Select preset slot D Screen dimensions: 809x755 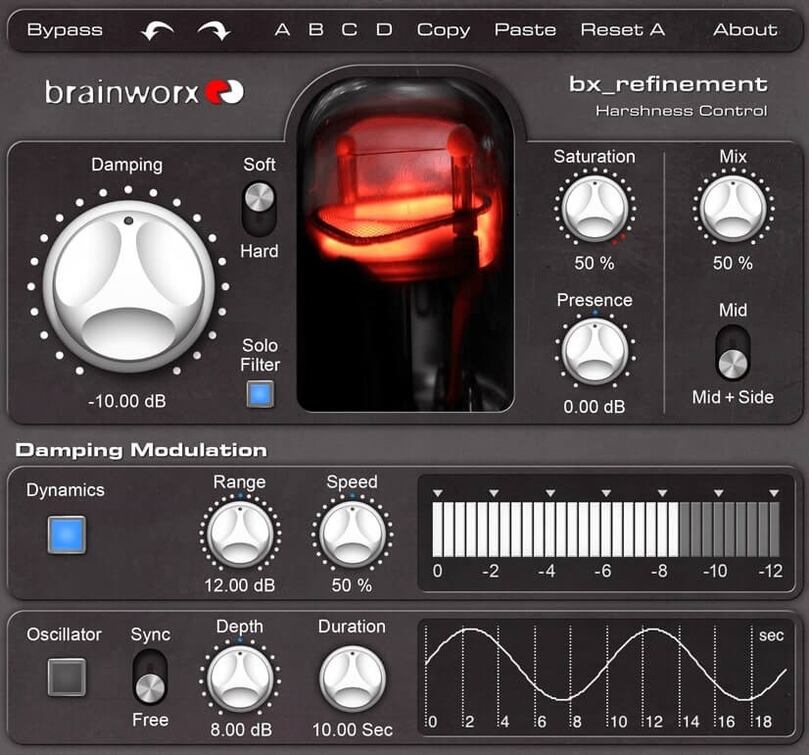pyautogui.click(x=383, y=29)
